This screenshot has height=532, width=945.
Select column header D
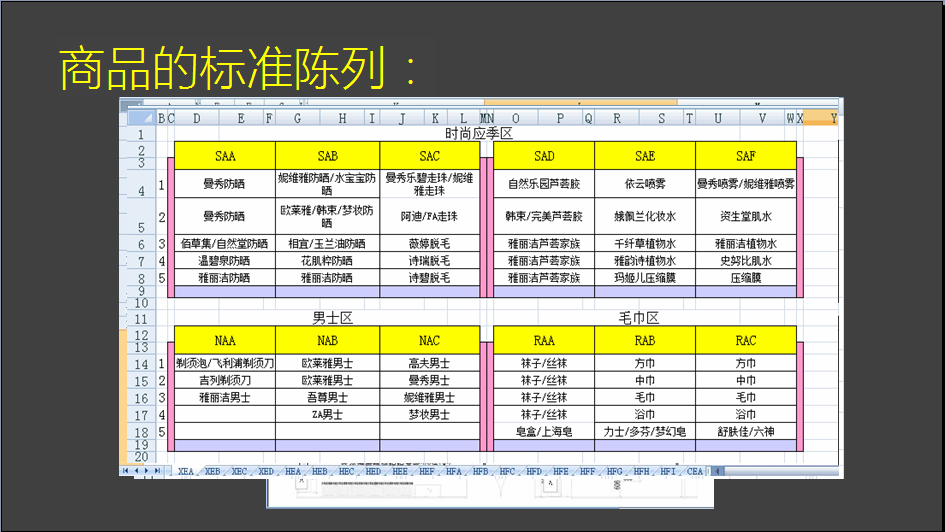point(196,118)
